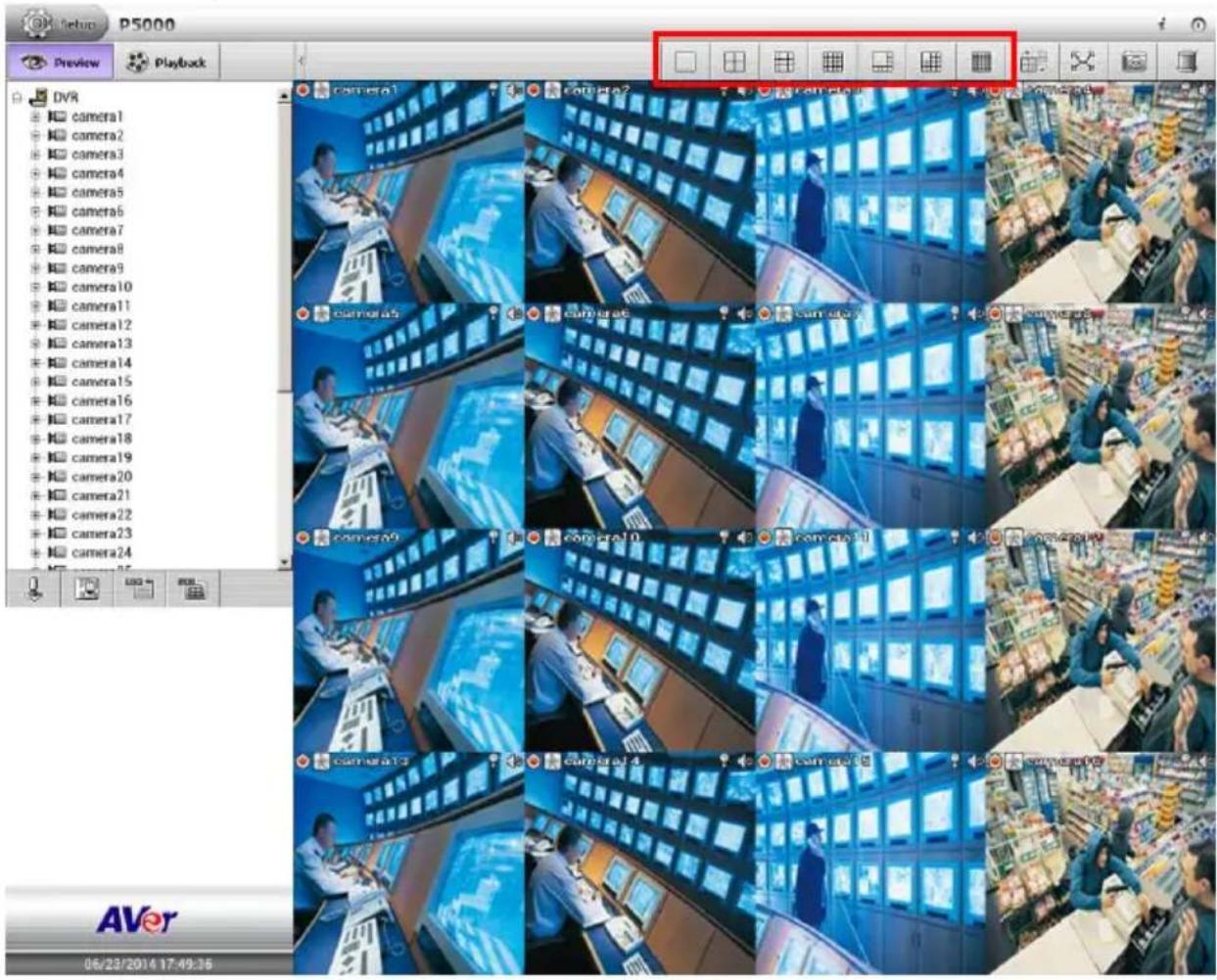The image size is (1217, 980).
Task: Expand the camera1 tree node
Action: [x=35, y=117]
